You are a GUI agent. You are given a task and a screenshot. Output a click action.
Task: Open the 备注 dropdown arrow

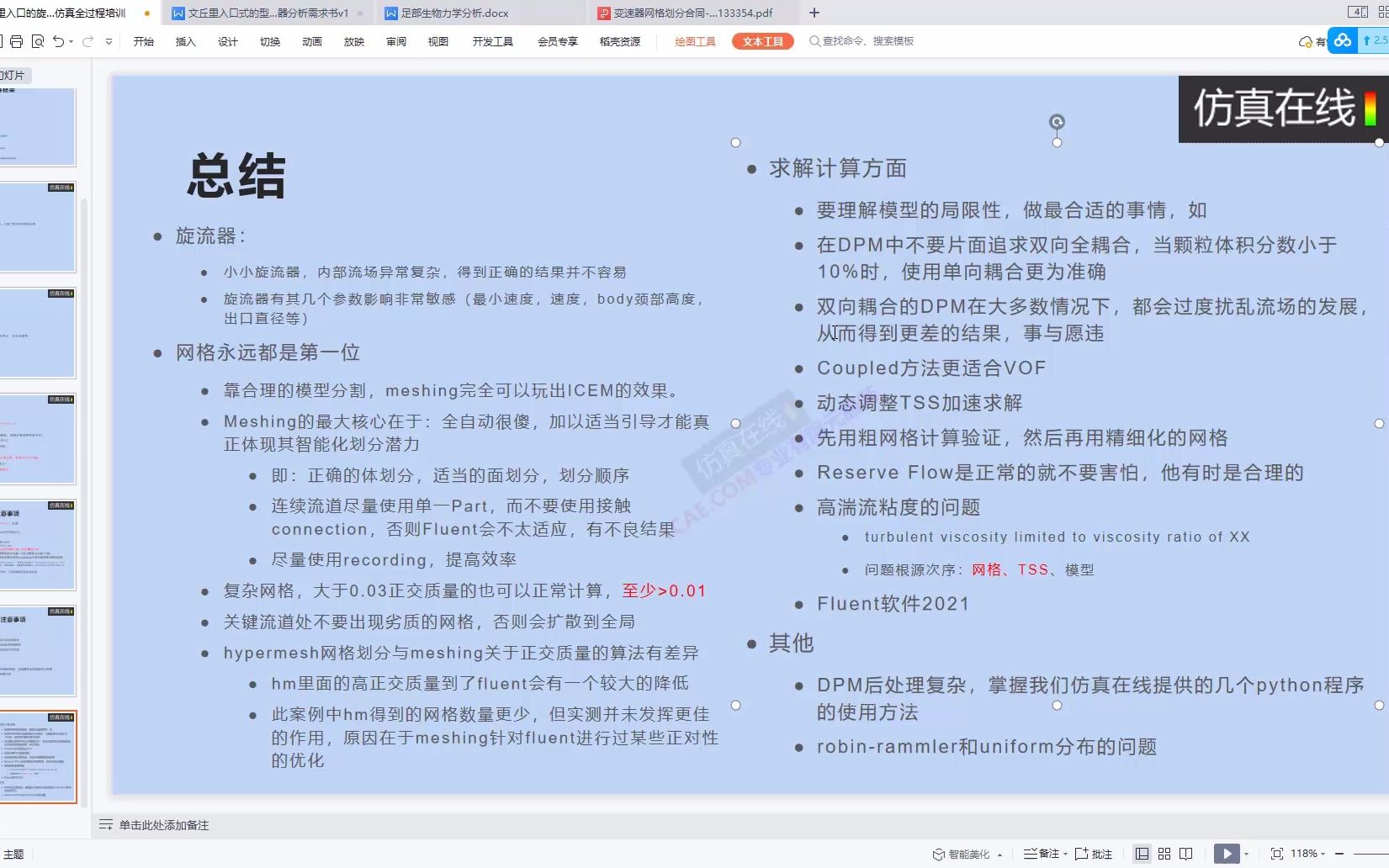(x=1065, y=854)
